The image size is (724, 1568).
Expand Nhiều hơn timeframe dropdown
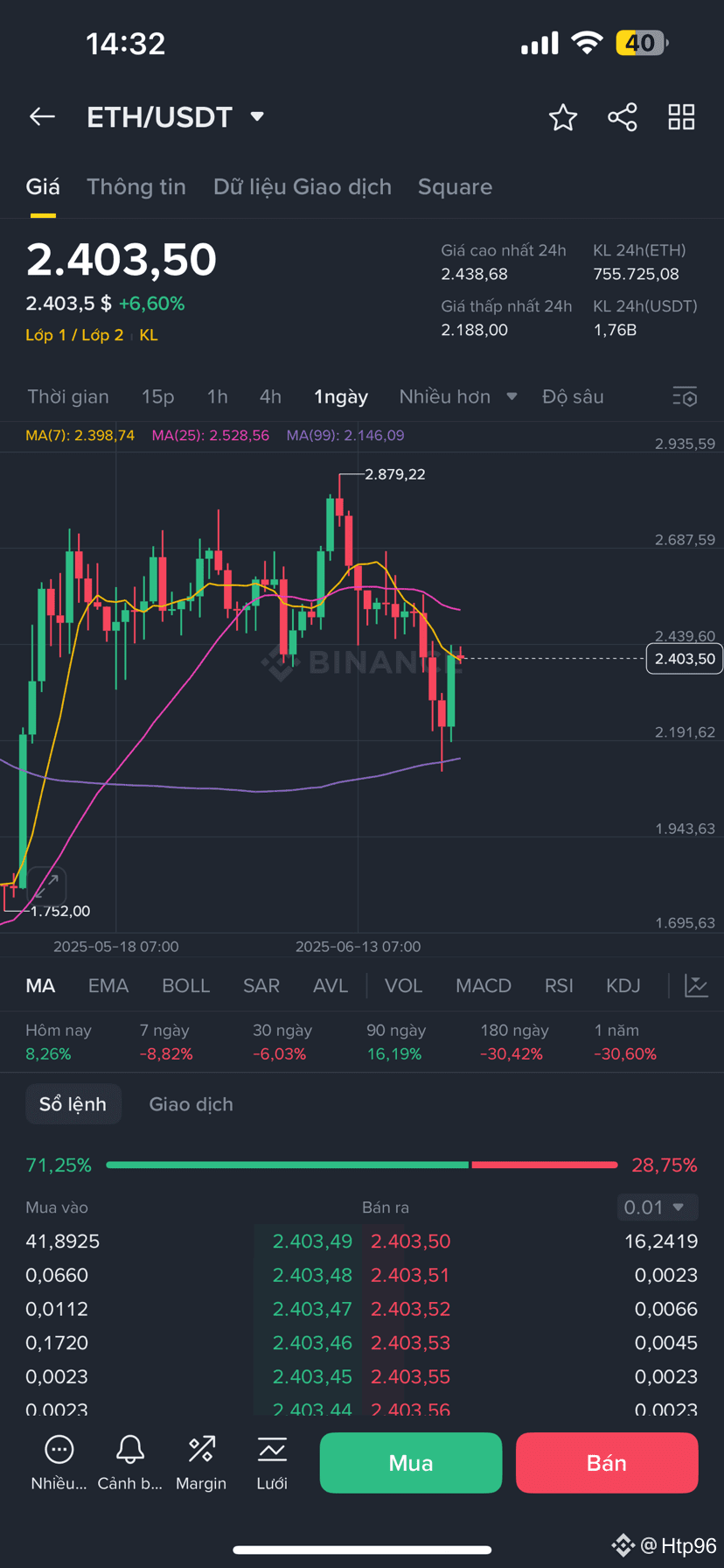(x=458, y=397)
